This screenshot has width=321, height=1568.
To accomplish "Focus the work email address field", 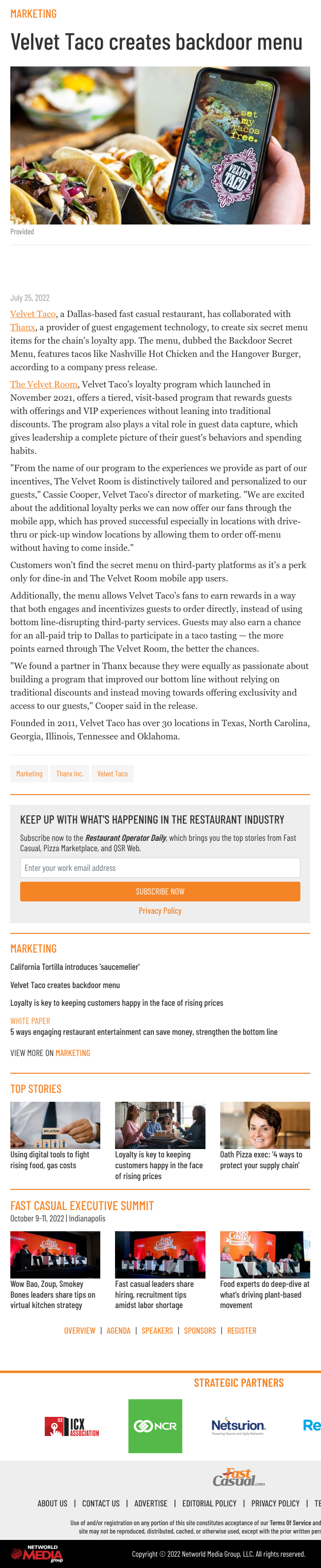I will [x=160, y=867].
